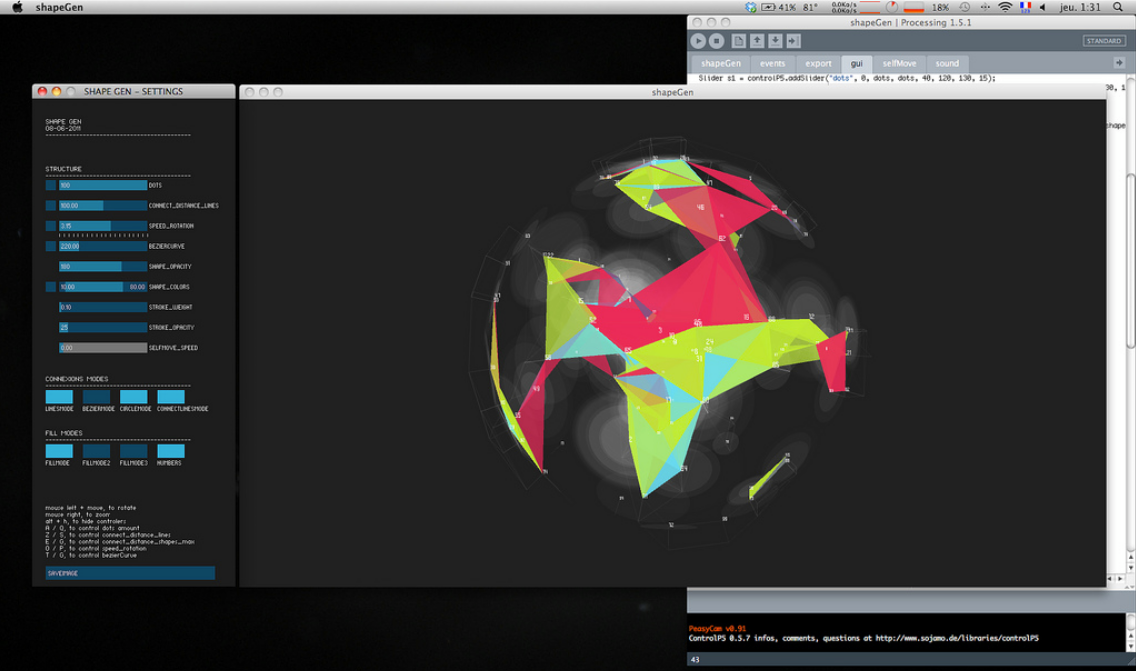The image size is (1136, 671).
Task: Toggle the box beside SPEED_ROTATION slider
Action: pyautogui.click(x=51, y=226)
